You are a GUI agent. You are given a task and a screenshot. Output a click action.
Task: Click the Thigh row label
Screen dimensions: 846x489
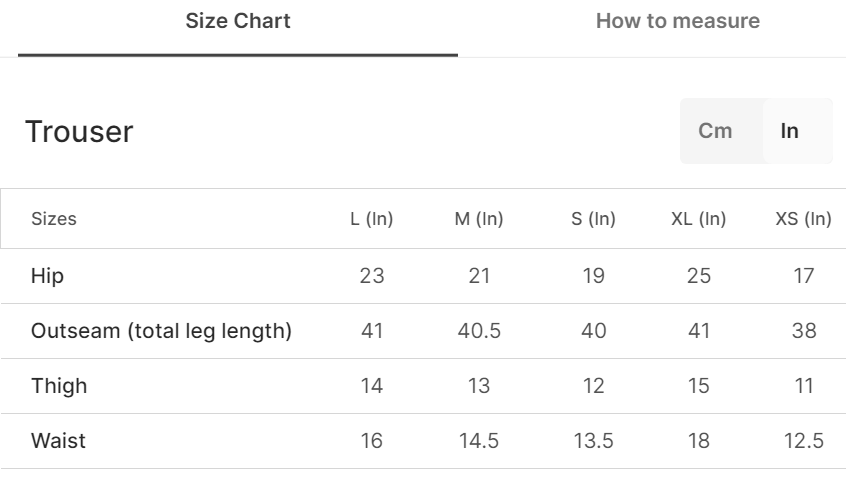(59, 386)
